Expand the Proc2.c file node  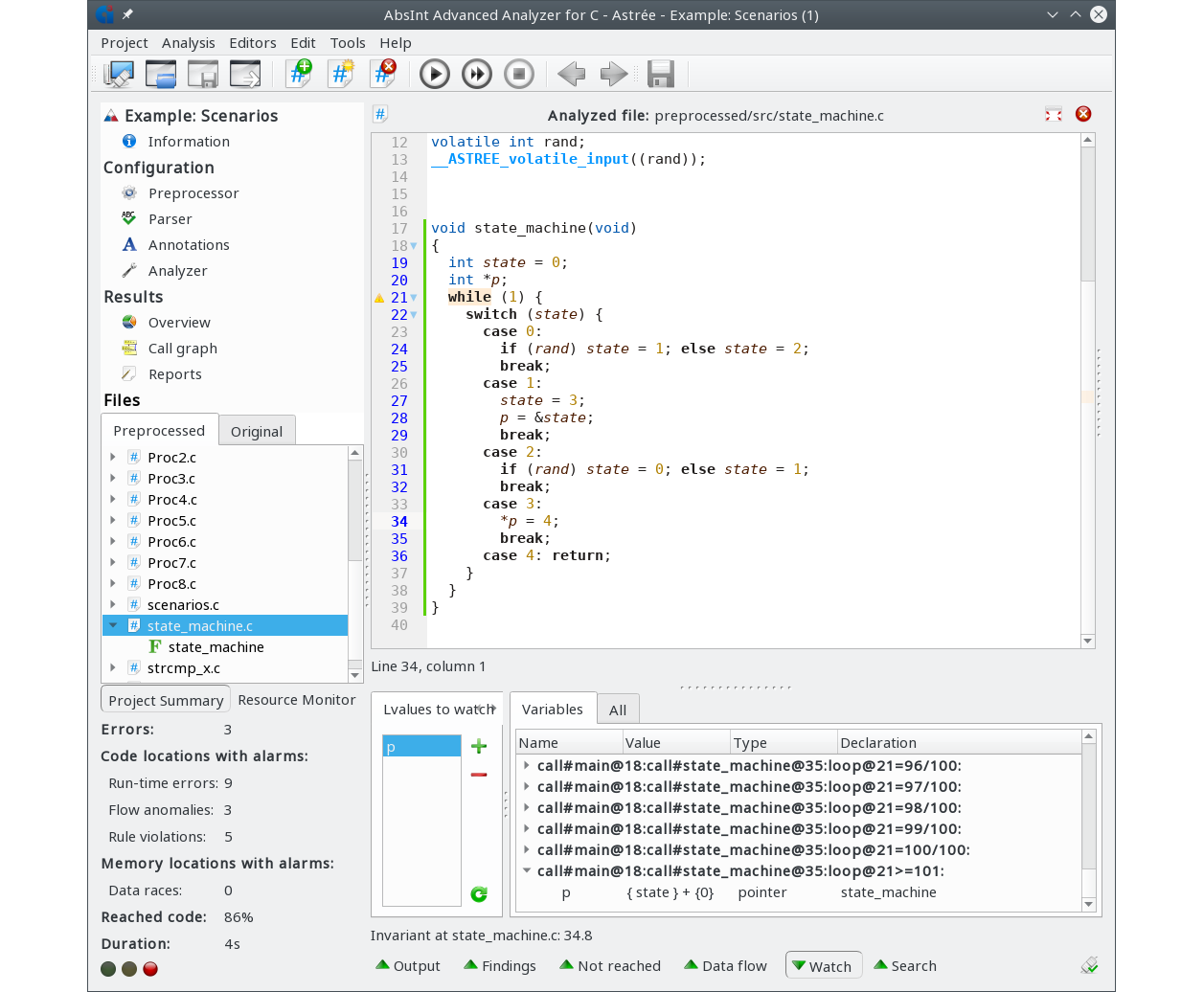(113, 457)
